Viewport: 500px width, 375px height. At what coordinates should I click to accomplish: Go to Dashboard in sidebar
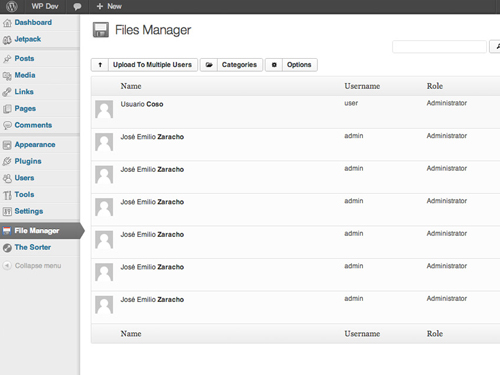33,22
